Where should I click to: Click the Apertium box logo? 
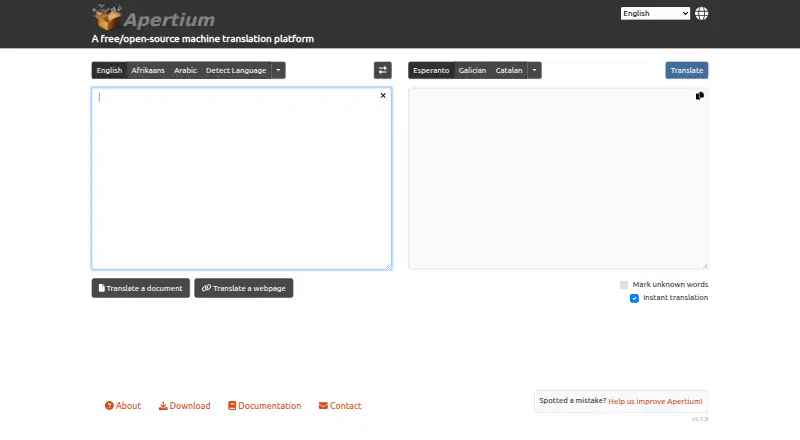107,17
